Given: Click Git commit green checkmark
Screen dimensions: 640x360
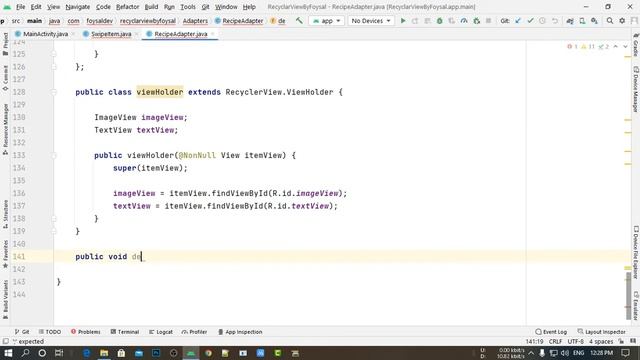Looking at the screenshot, I should 530,20.
